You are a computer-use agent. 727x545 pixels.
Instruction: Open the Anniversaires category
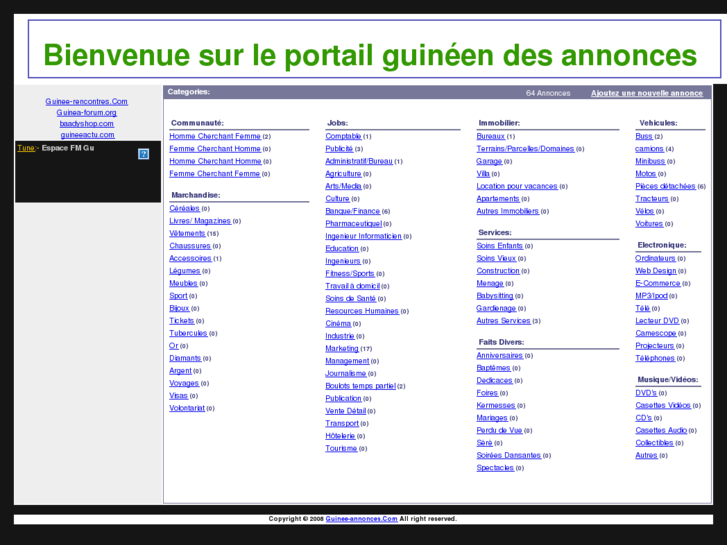tap(500, 355)
